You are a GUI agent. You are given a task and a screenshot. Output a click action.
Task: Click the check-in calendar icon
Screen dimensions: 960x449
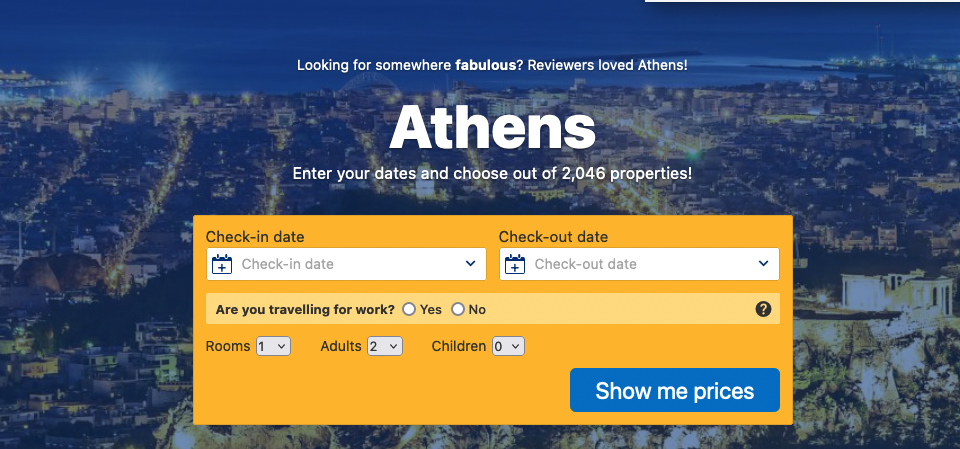pyautogui.click(x=222, y=264)
